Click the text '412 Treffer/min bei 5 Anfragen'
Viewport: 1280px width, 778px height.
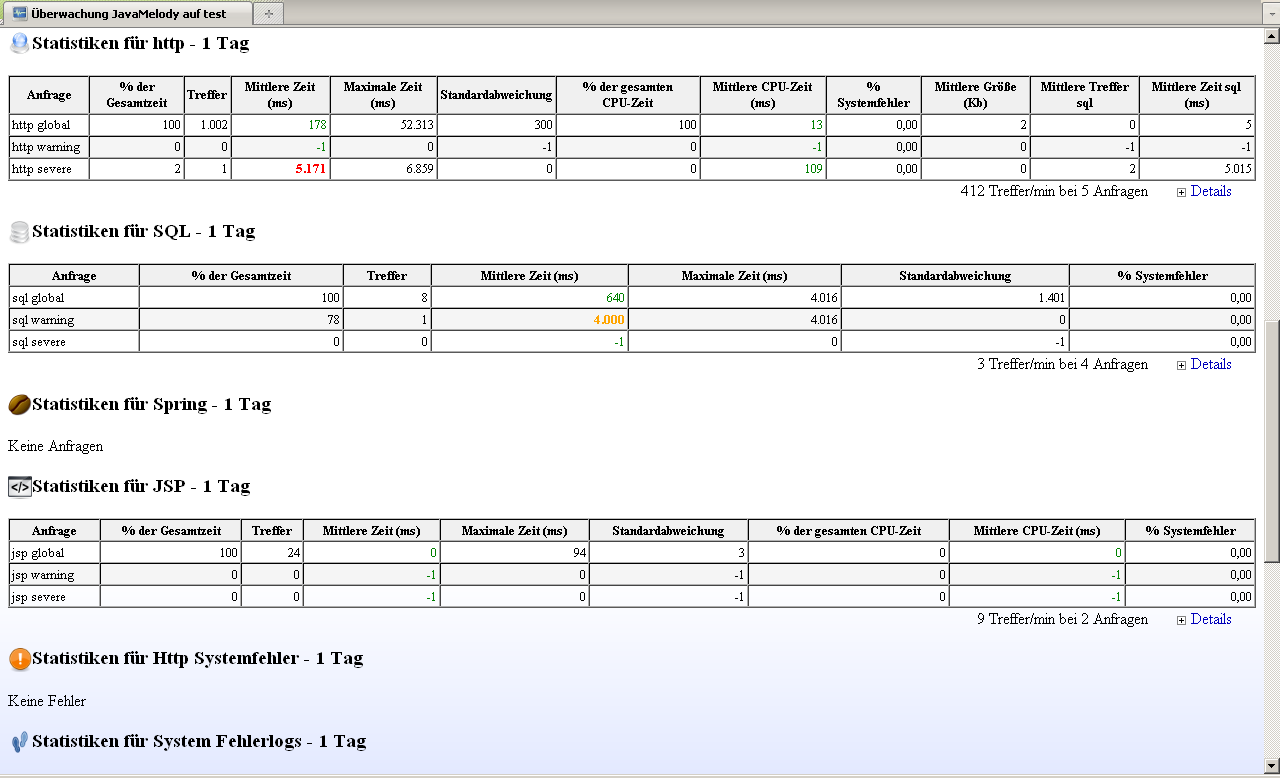(1054, 191)
